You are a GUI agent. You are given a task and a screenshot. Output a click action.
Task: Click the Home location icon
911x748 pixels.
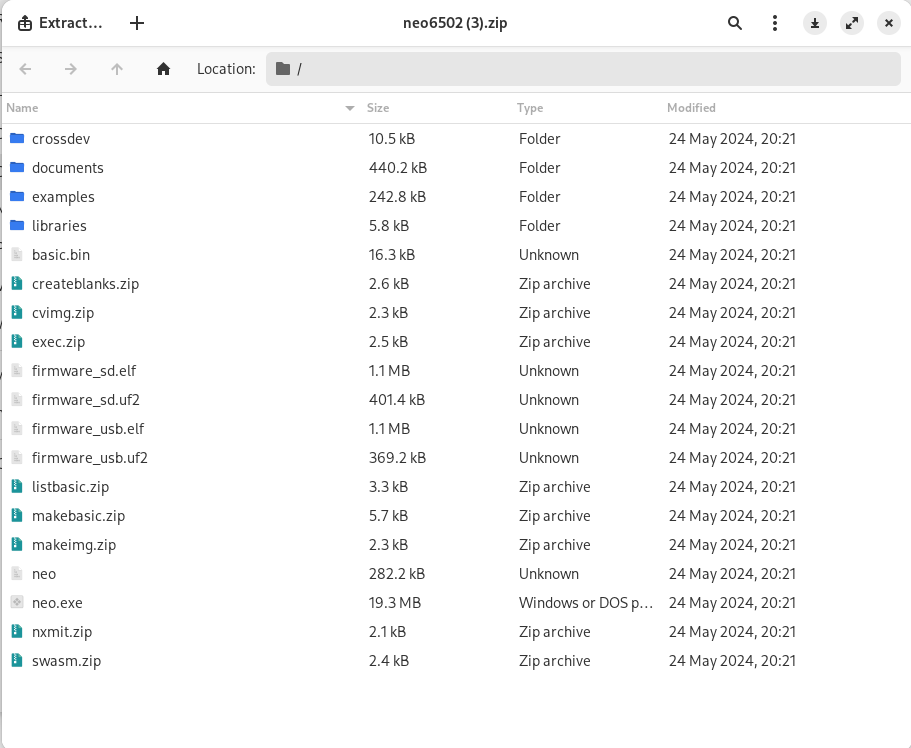(x=163, y=69)
